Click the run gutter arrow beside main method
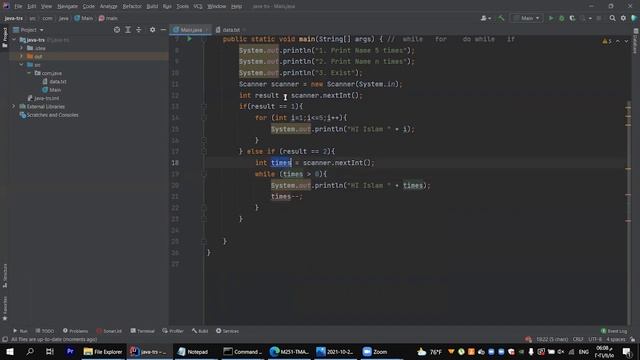Image resolution: width=640 pixels, height=360 pixels. (189, 39)
